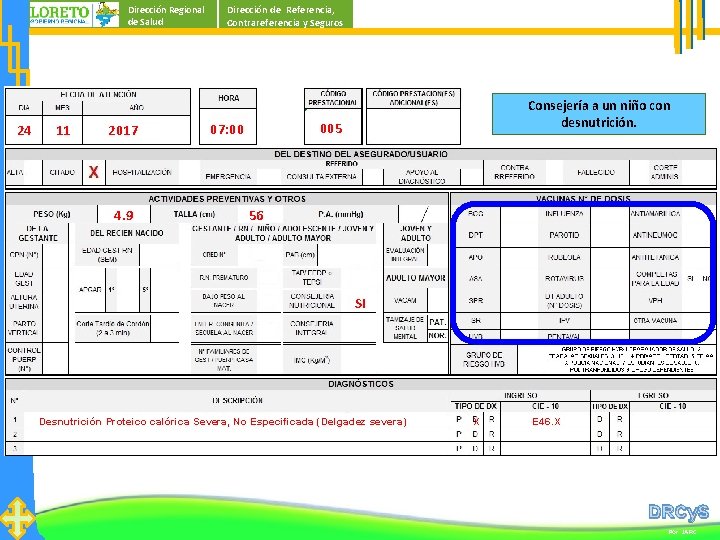This screenshot has height=540, width=720.
Task: Click the Código Prestacional value 005
Action: click(x=332, y=129)
